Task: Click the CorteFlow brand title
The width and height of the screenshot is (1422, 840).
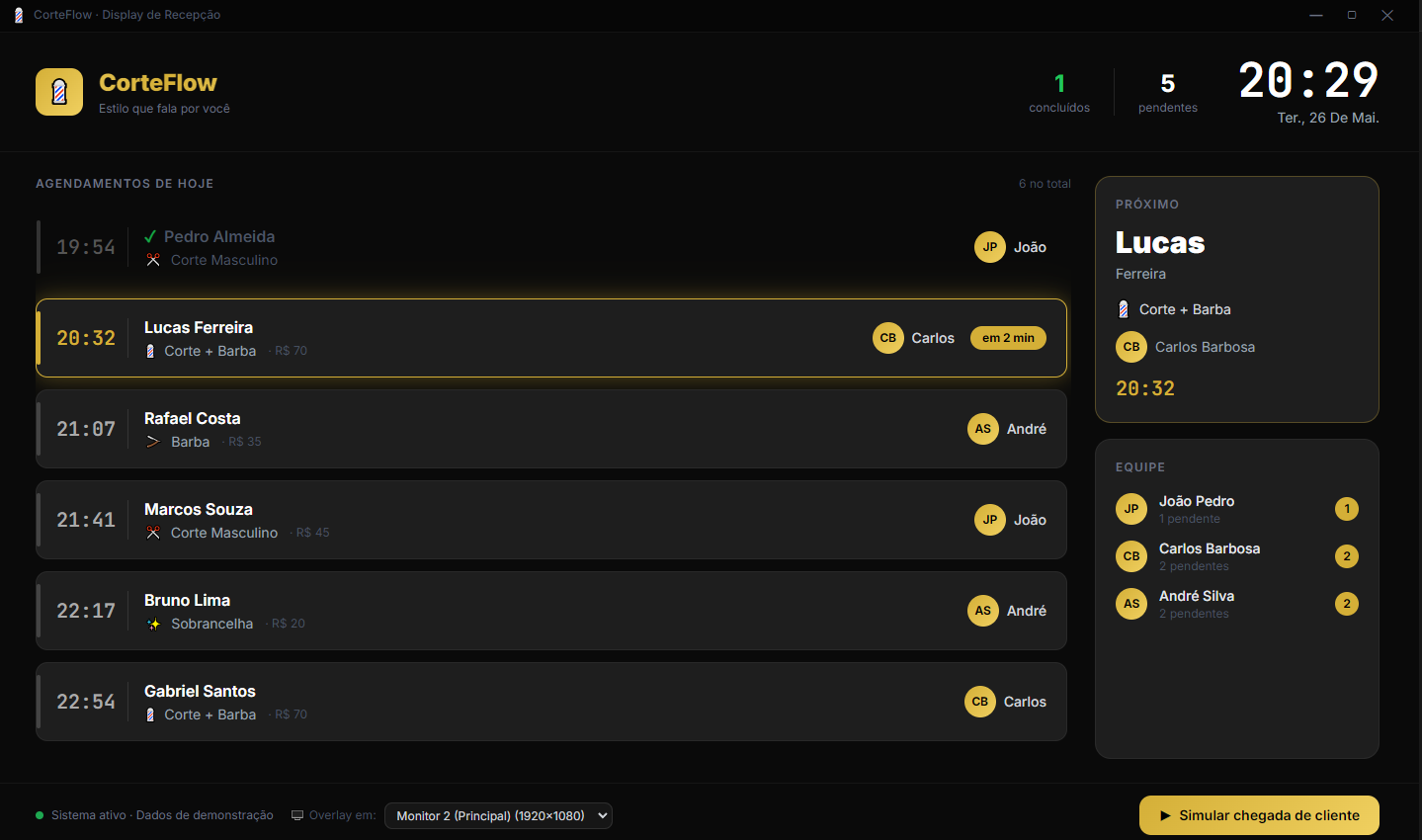Action: (158, 83)
